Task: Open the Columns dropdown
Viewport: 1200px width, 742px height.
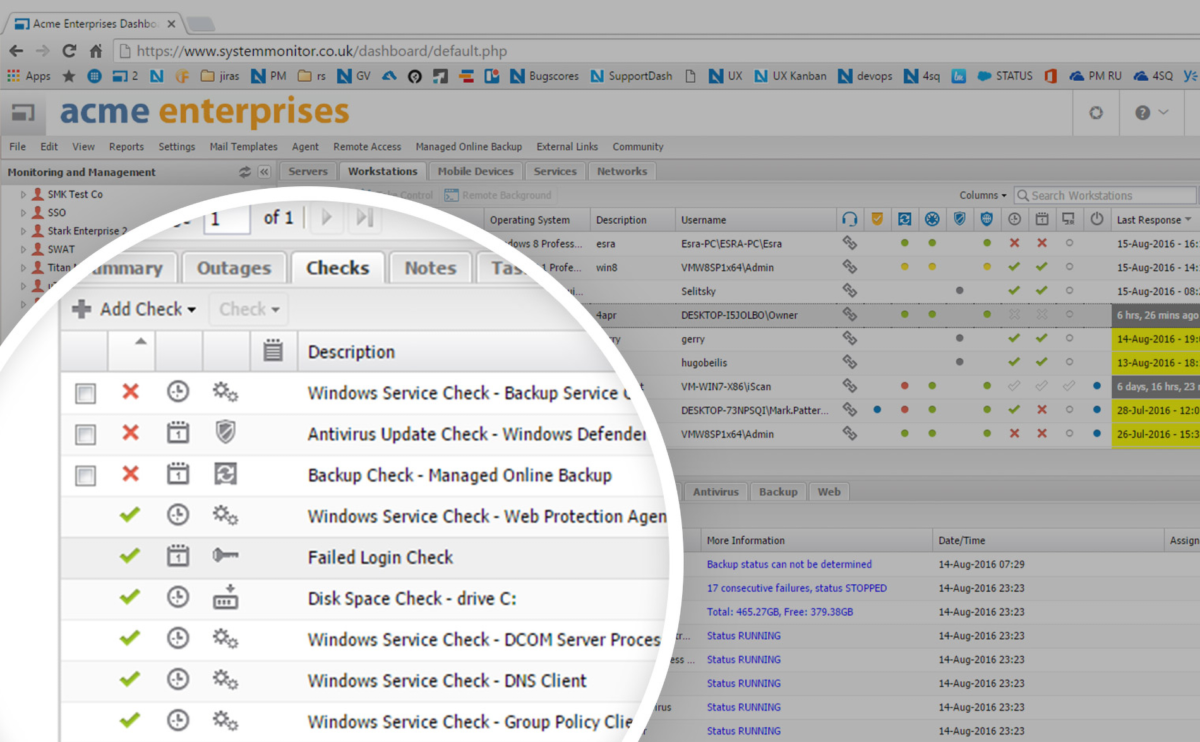Action: pyautogui.click(x=983, y=195)
